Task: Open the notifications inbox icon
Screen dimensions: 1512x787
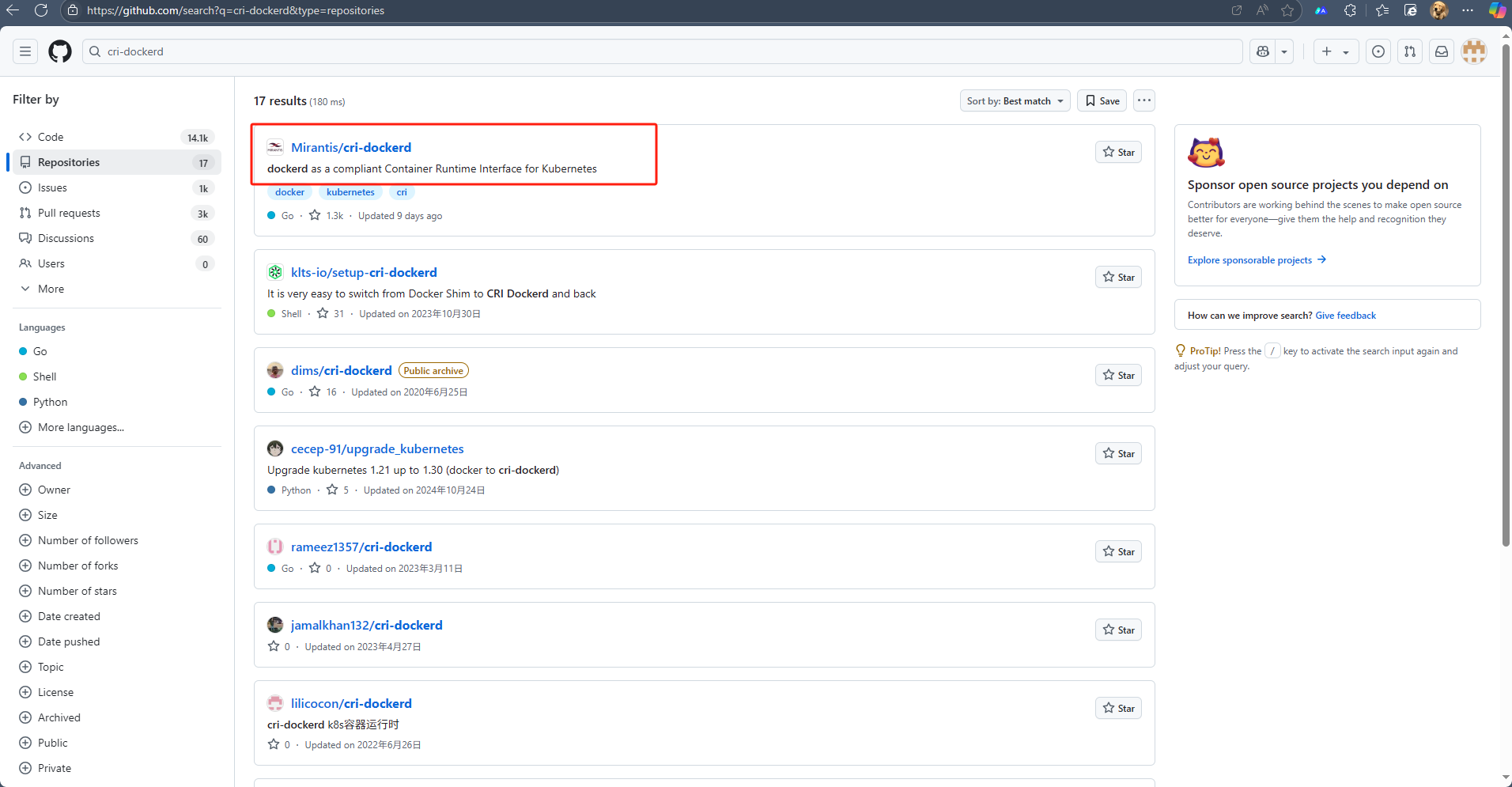Action: point(1442,51)
